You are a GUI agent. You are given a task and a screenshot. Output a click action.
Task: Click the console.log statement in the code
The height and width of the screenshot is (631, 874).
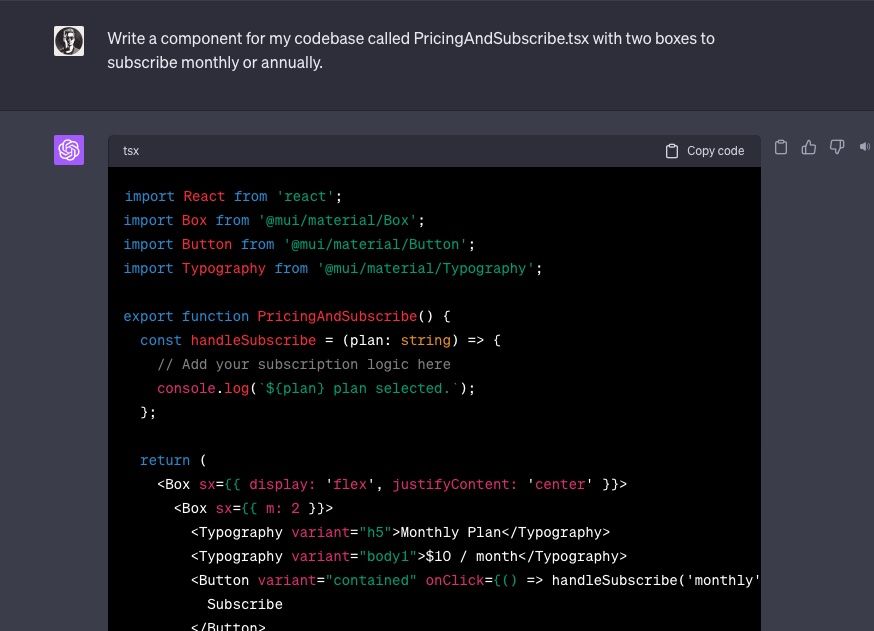(x=315, y=388)
